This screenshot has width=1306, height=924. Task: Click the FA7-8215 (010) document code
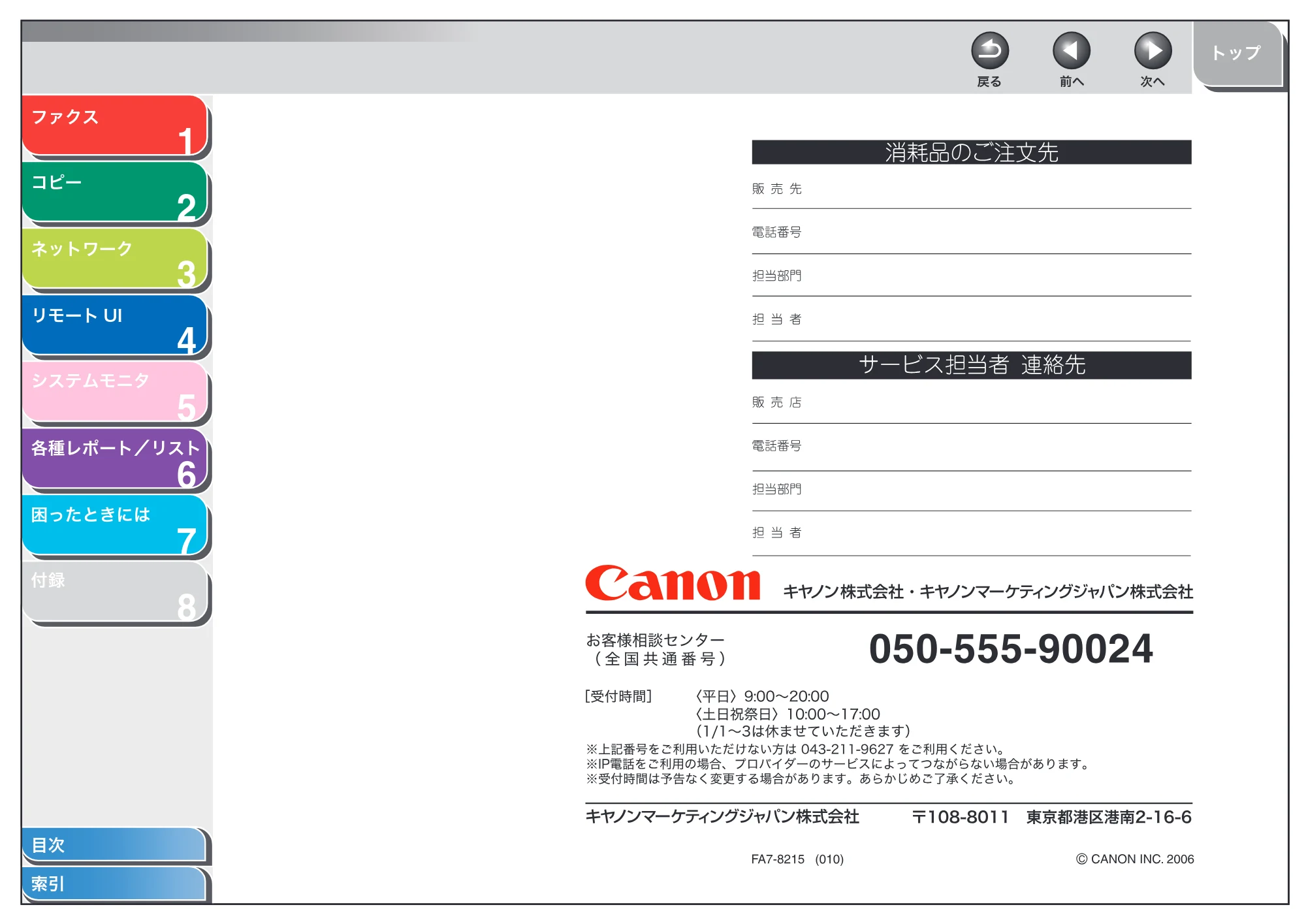[797, 859]
